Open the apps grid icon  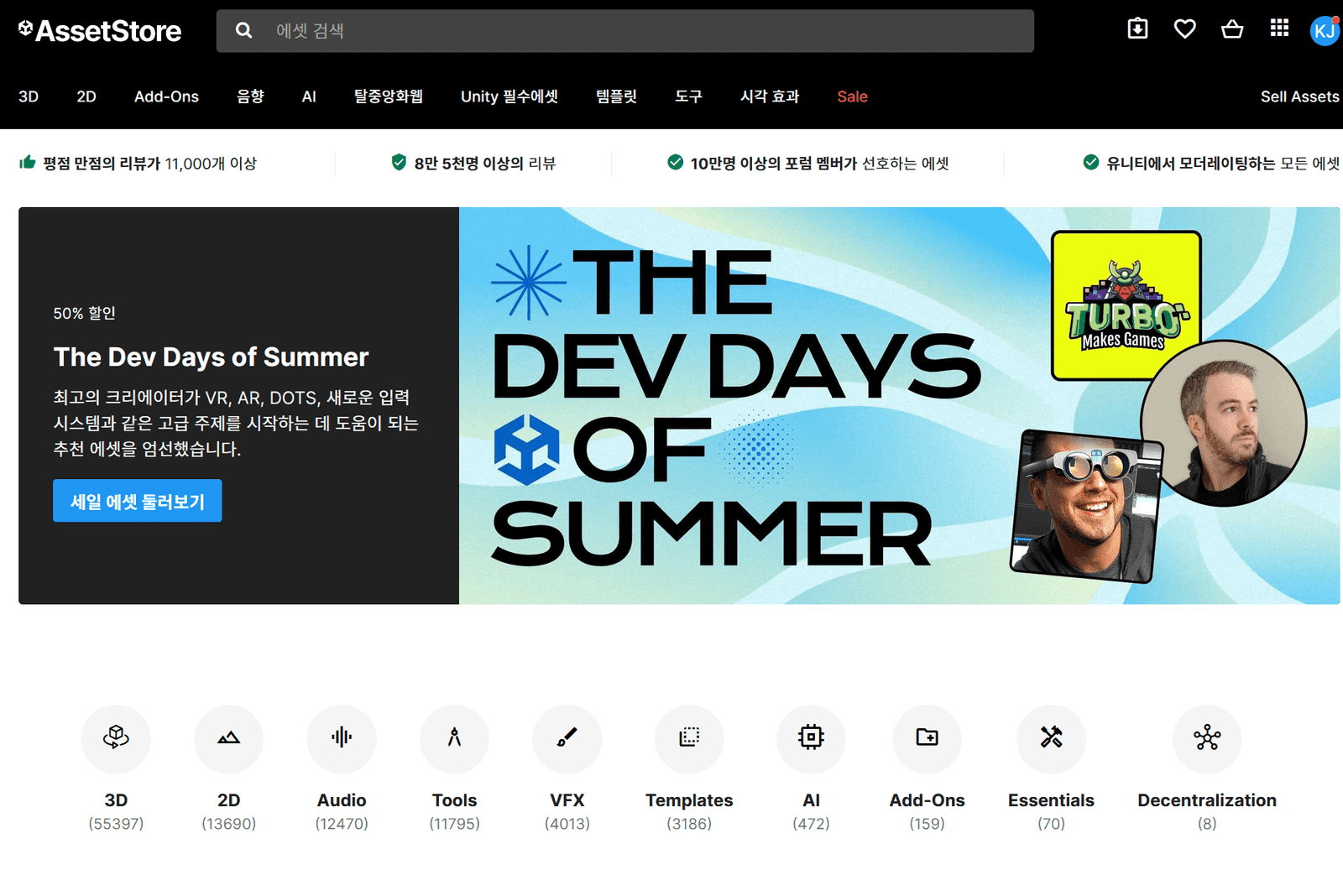1279,29
